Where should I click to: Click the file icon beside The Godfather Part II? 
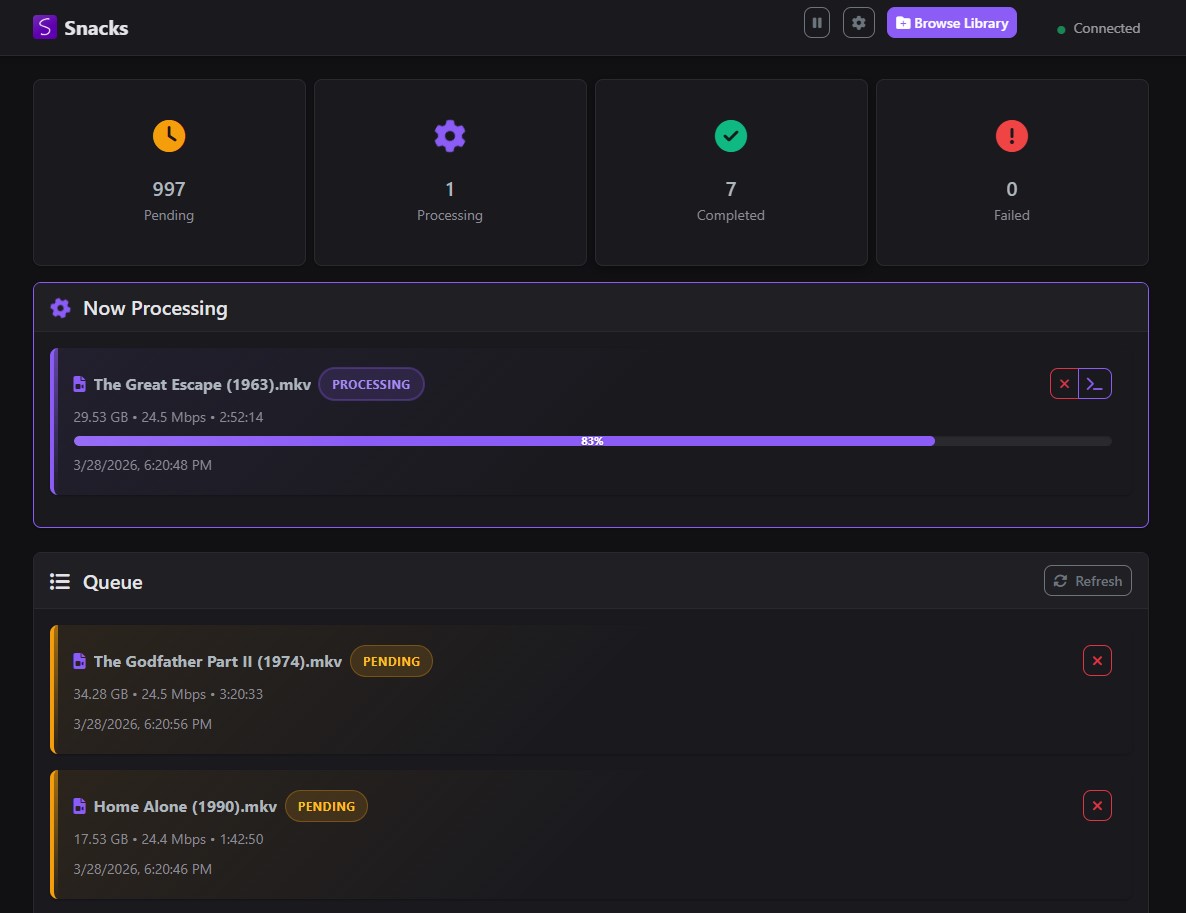(79, 661)
